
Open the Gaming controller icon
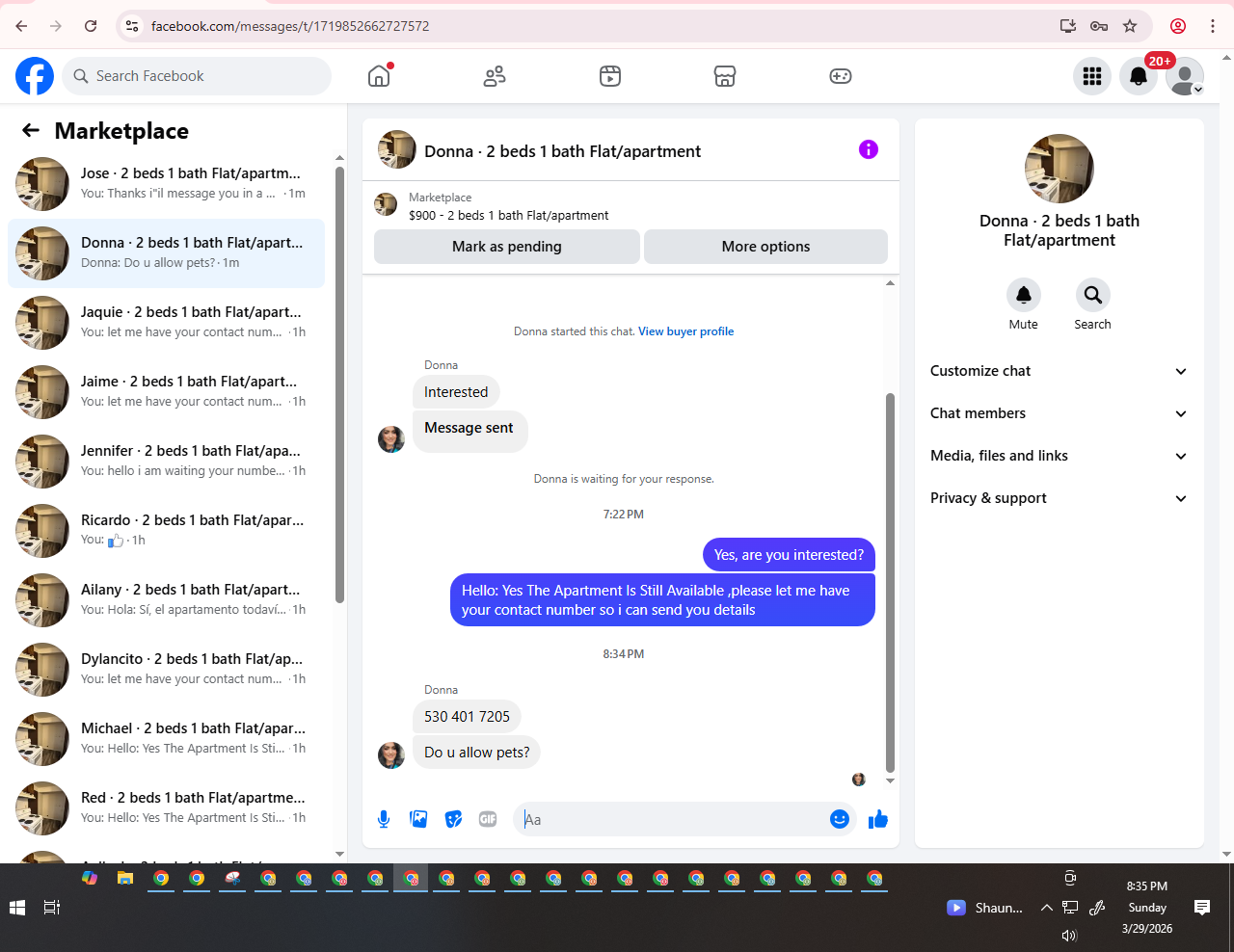[x=841, y=76]
